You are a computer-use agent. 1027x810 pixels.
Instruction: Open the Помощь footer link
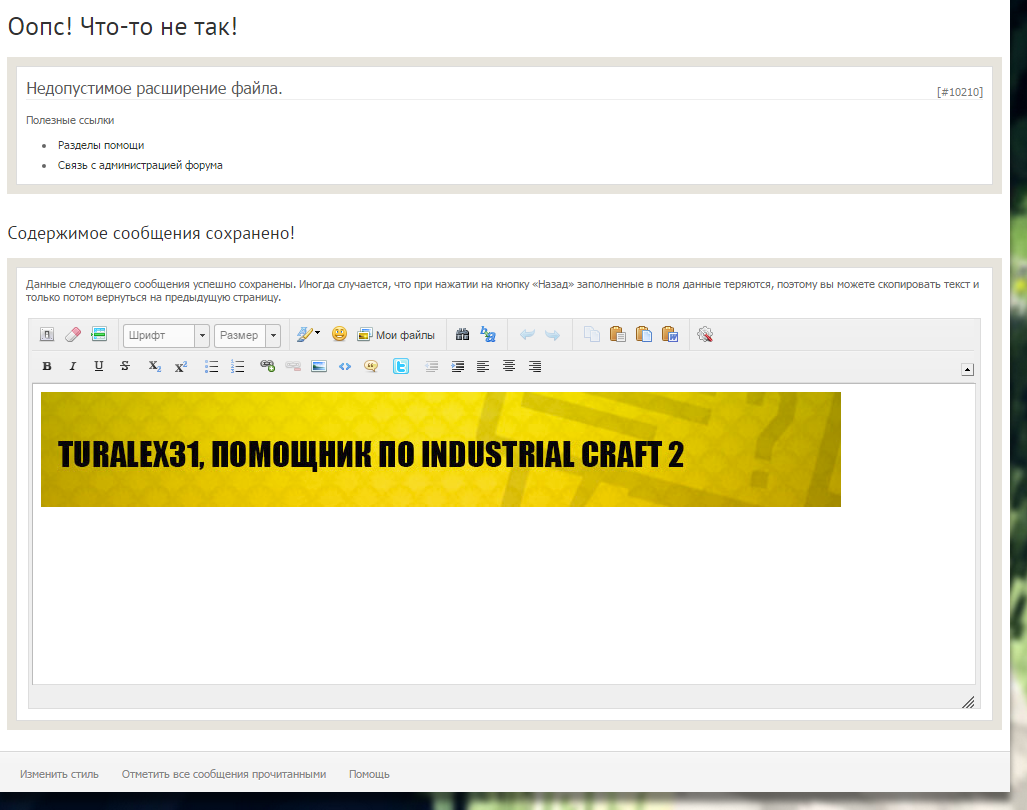[369, 774]
